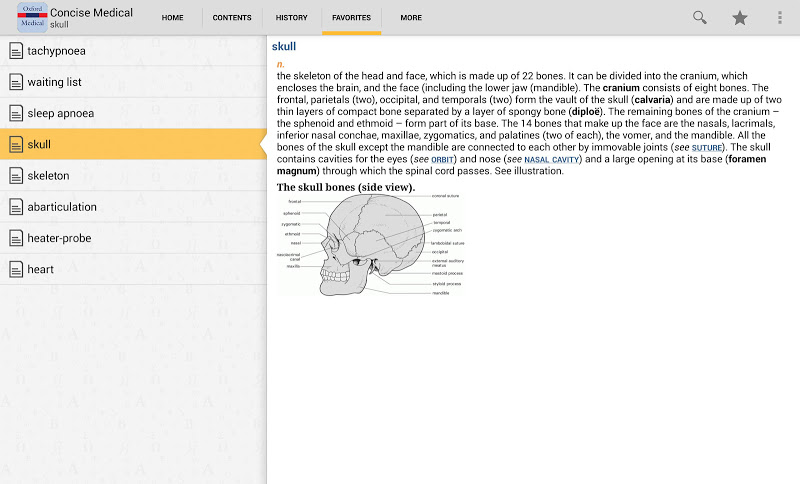The width and height of the screenshot is (800, 484).
Task: Click the illustration caption "The skull bones (side view)."
Action: click(x=346, y=187)
